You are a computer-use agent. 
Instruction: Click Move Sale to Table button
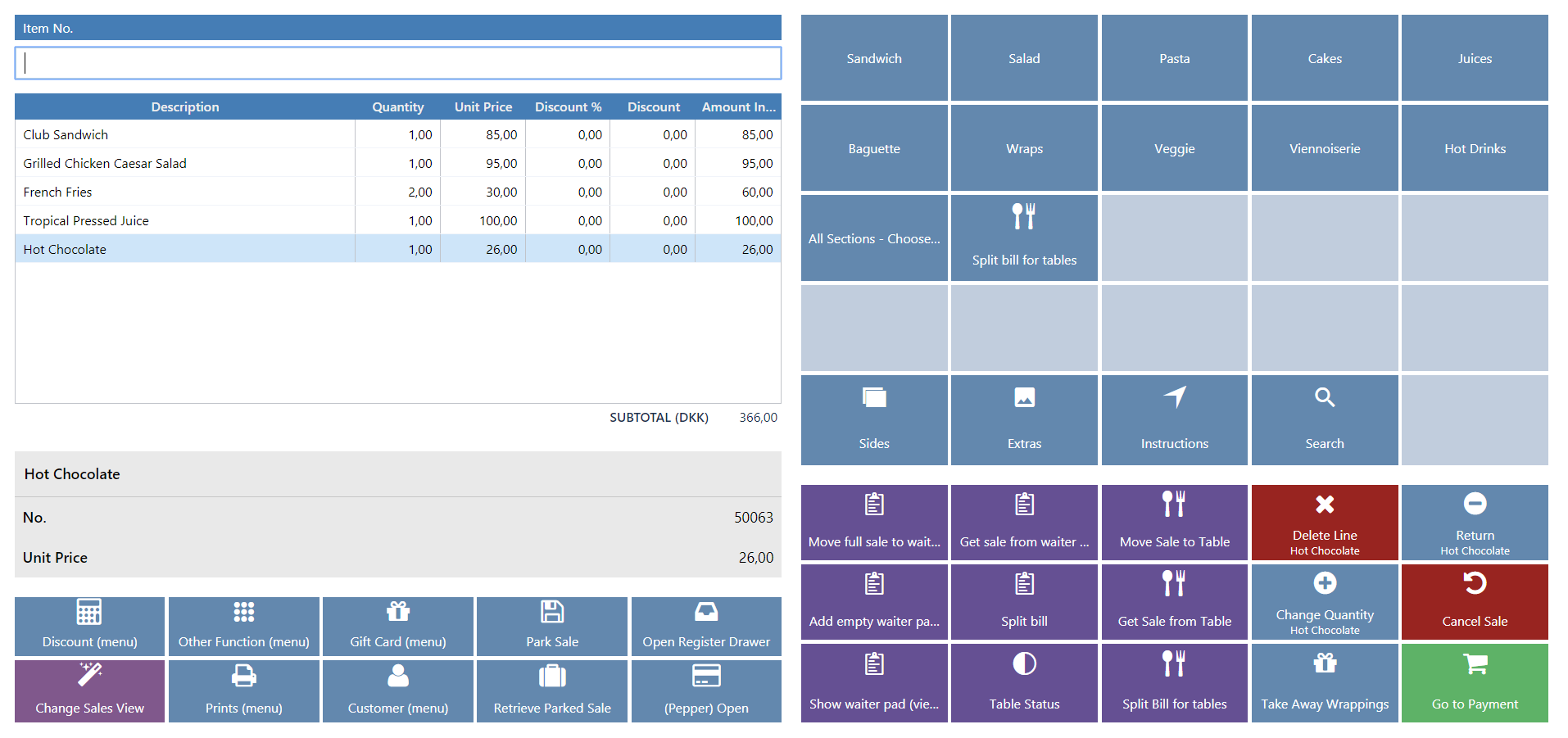1175,523
